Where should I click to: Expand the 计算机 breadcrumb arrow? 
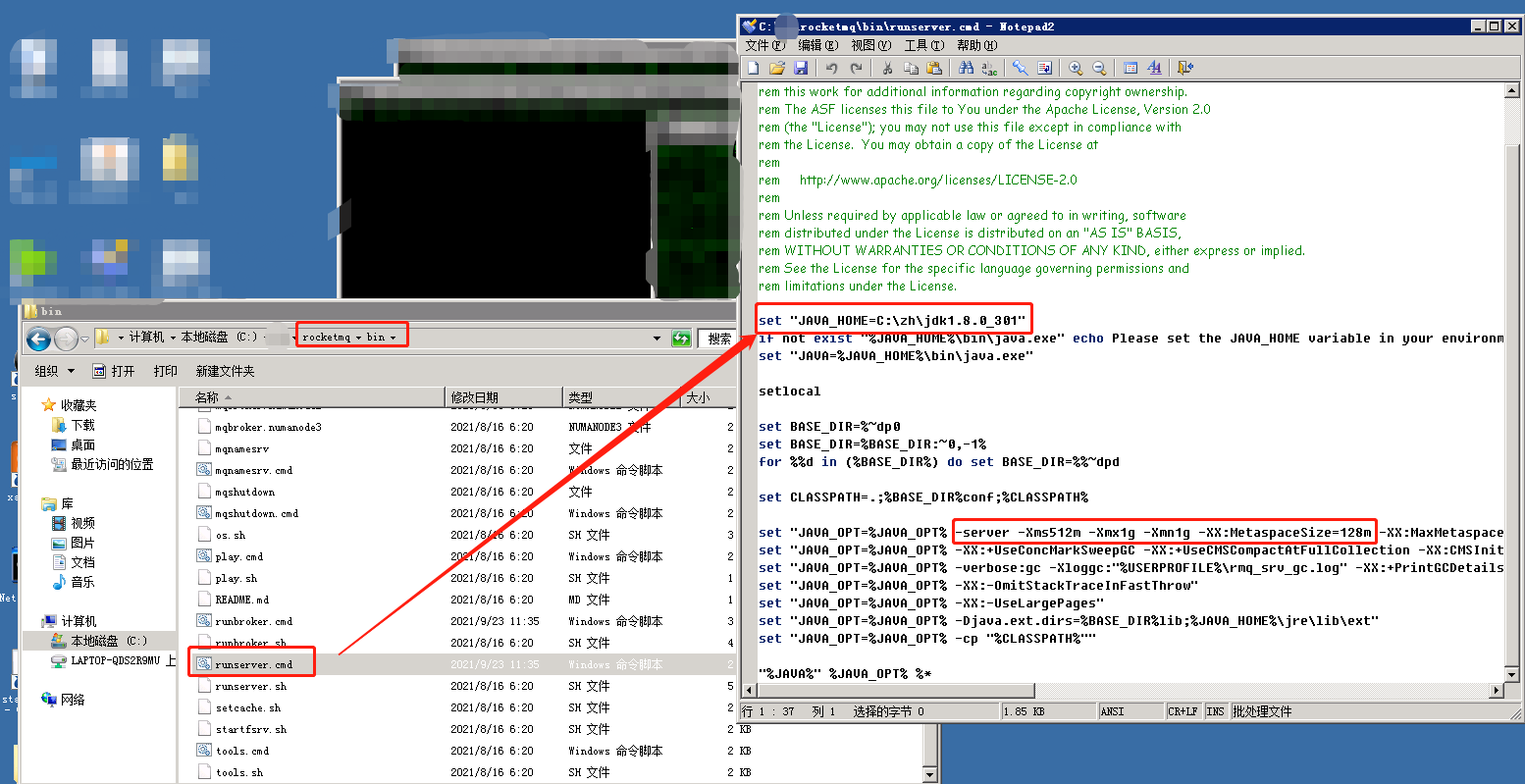pos(174,338)
